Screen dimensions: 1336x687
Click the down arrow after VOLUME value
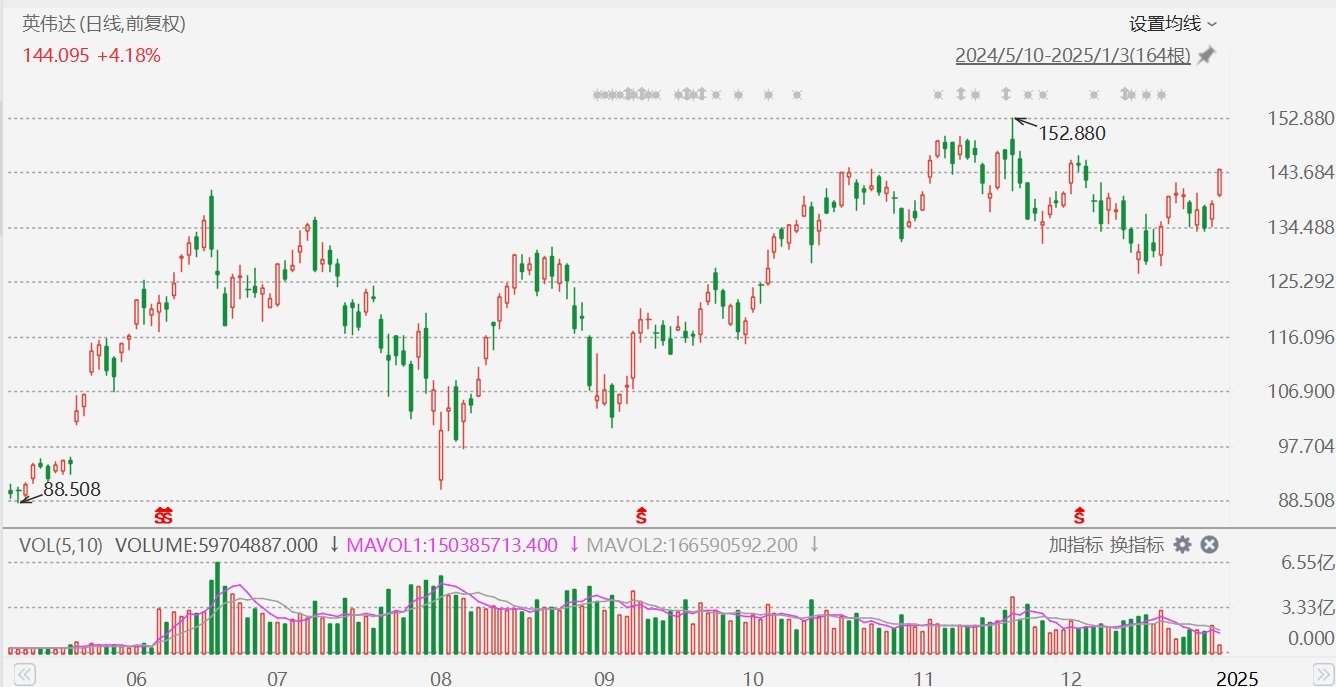[334, 545]
